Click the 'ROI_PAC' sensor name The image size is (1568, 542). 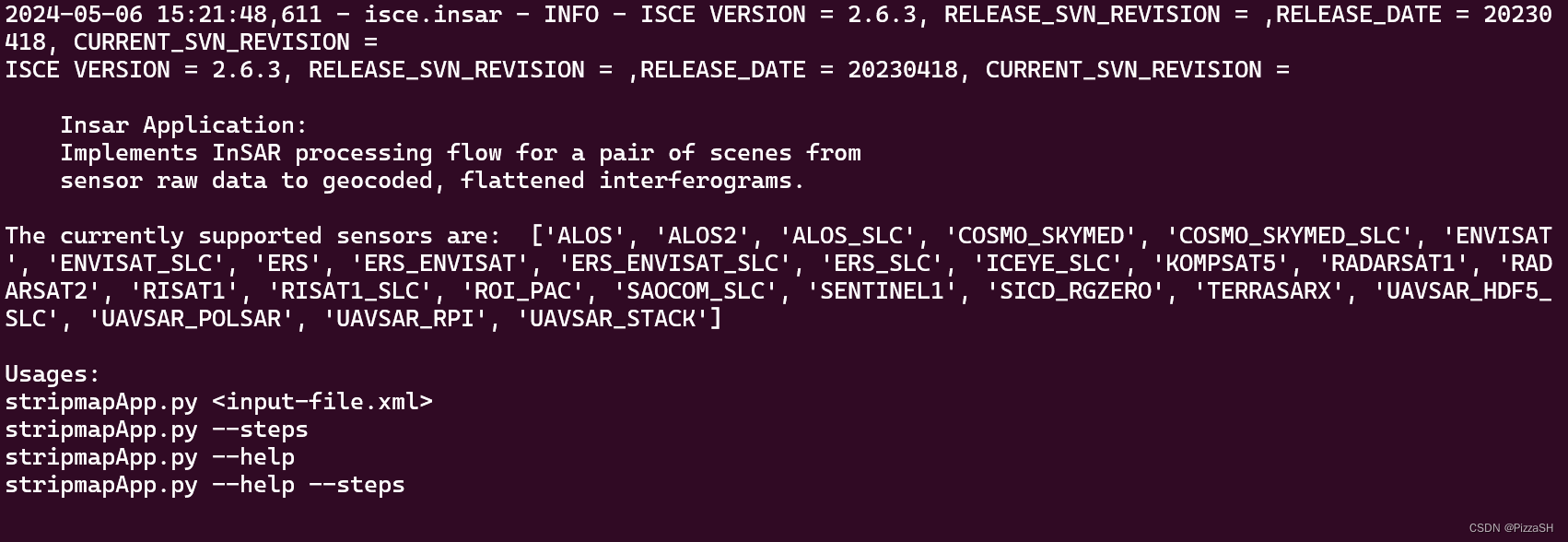522,291
